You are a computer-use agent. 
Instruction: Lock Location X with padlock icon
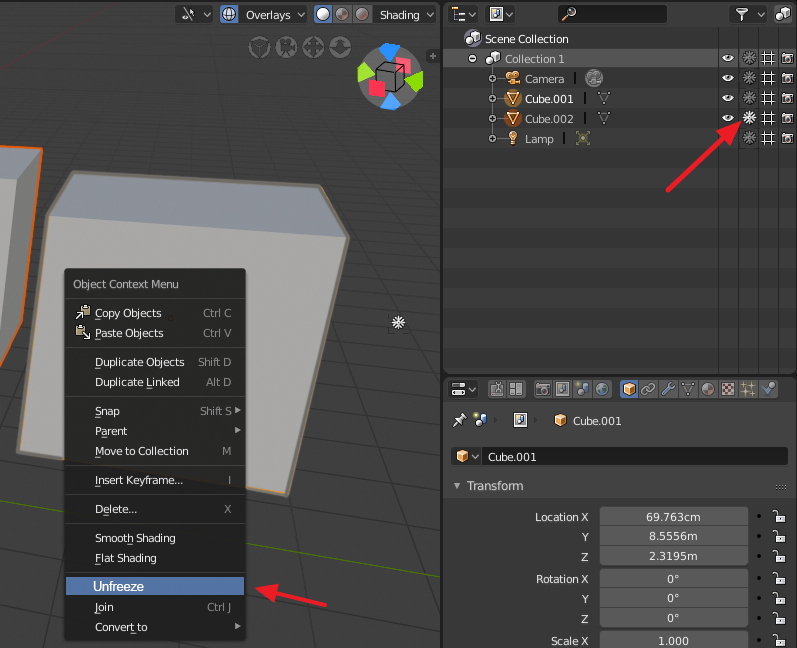pyautogui.click(x=779, y=517)
